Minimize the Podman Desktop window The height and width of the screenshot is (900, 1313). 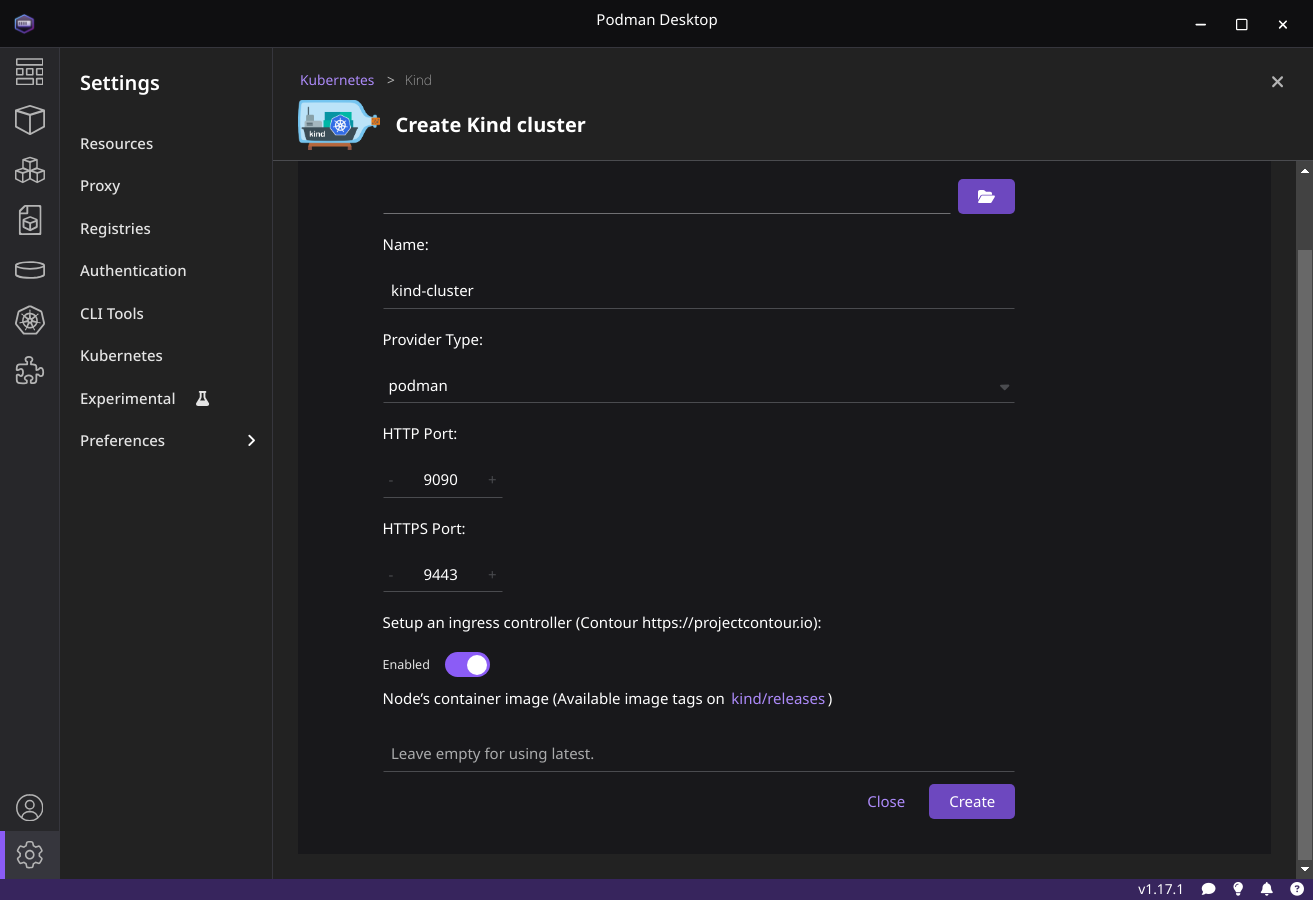(x=1200, y=24)
